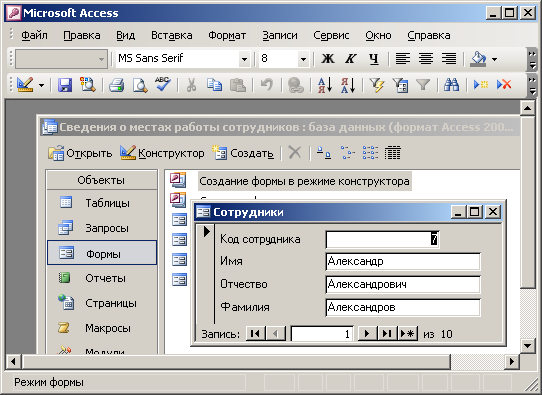Expand standard toolbar overflow options
Screen dimensions: 542x395
coord(532,85)
